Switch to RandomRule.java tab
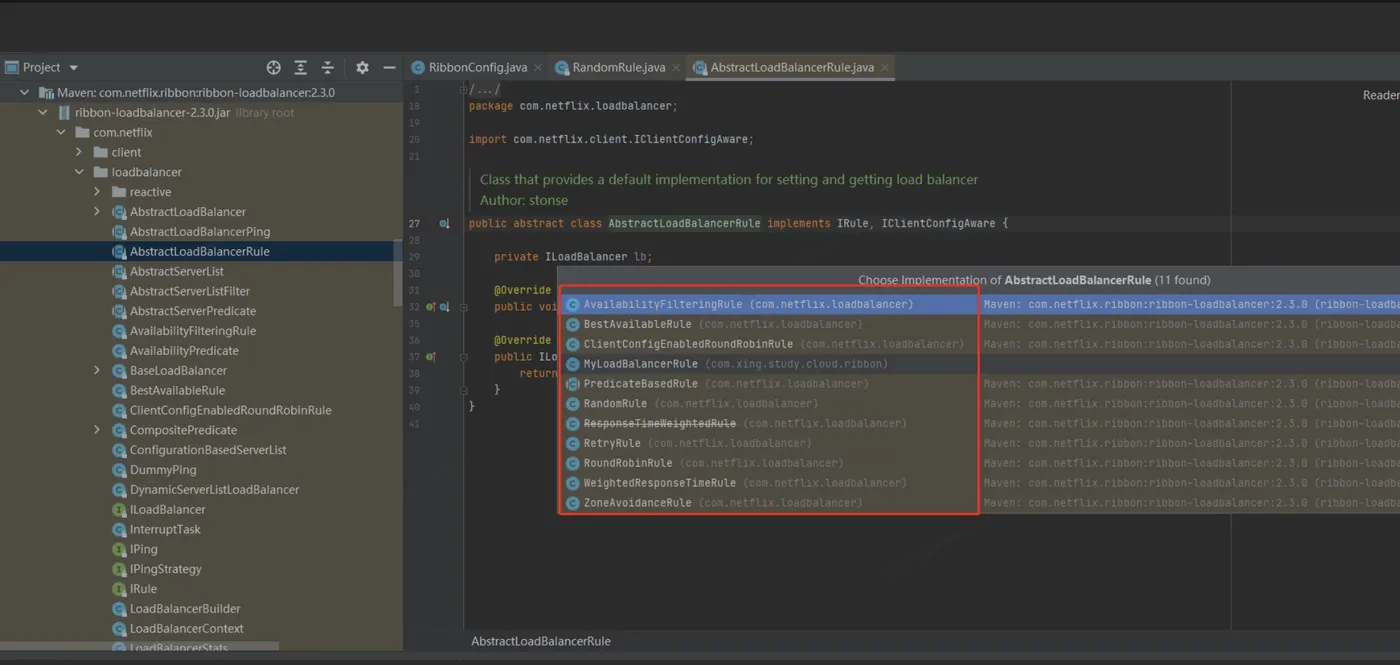1400x665 pixels. [x=617, y=67]
